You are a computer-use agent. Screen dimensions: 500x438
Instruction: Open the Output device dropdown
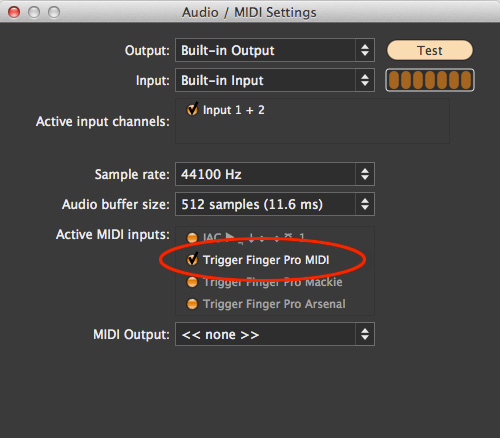click(275, 50)
